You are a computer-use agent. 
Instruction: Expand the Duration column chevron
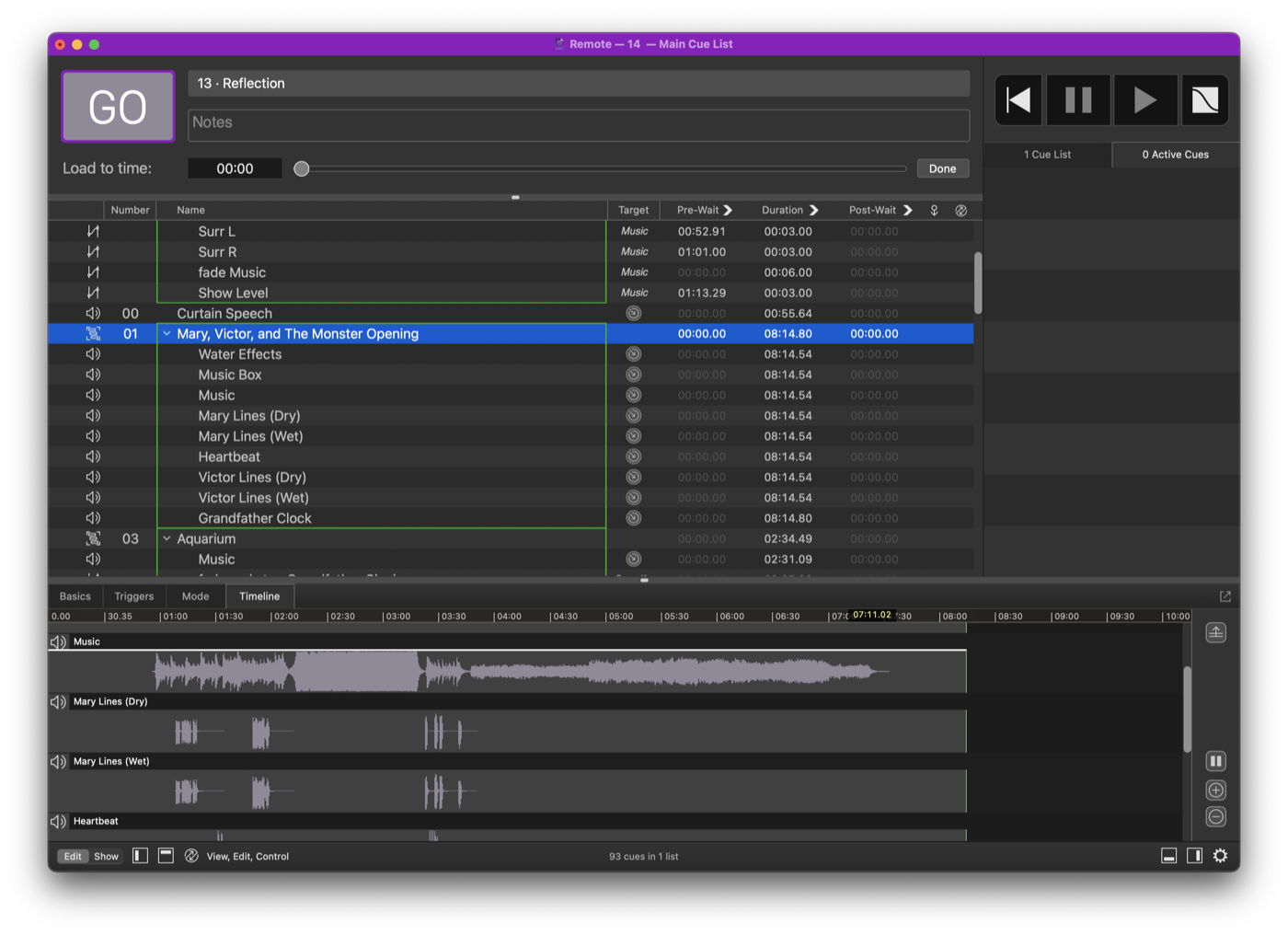coord(814,210)
